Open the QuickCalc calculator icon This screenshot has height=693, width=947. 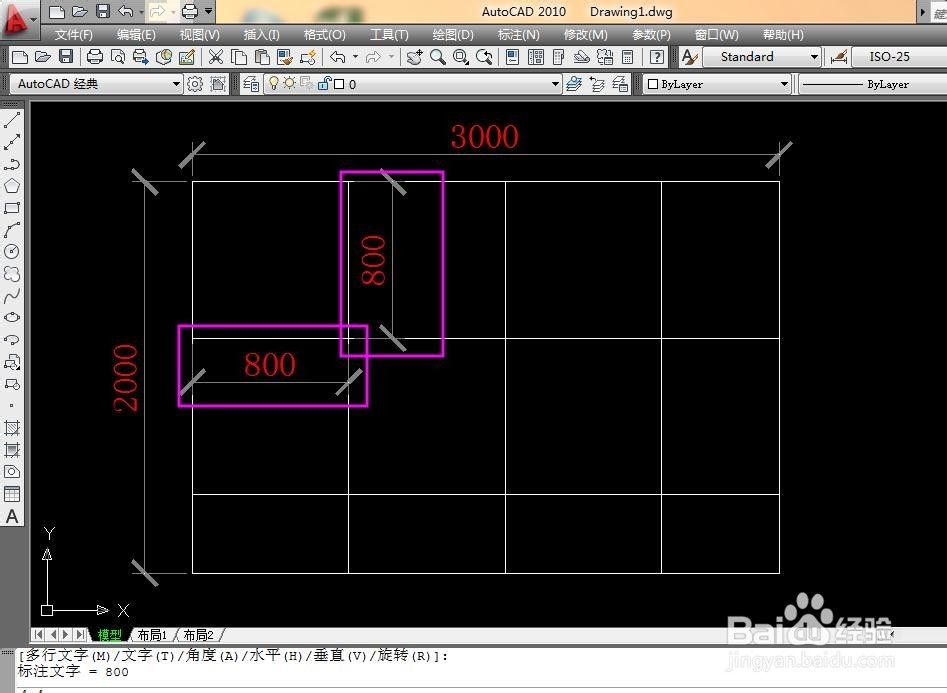(x=628, y=57)
